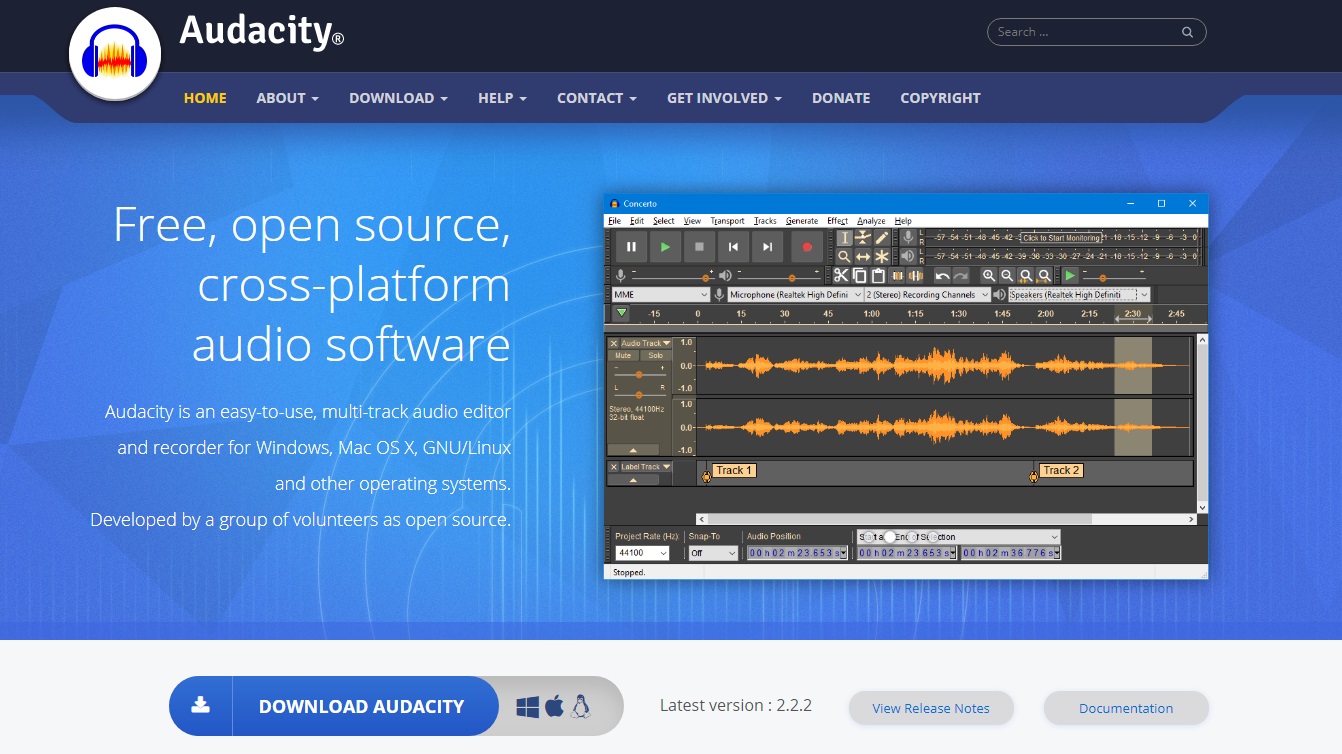Click the red Record button in Audacity

[x=806, y=246]
